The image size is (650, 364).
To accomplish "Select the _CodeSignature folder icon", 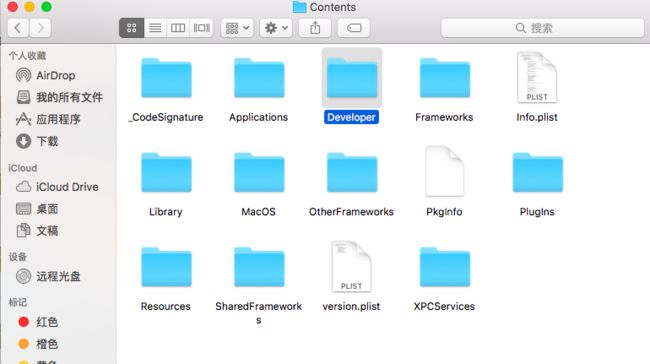I will click(x=166, y=78).
